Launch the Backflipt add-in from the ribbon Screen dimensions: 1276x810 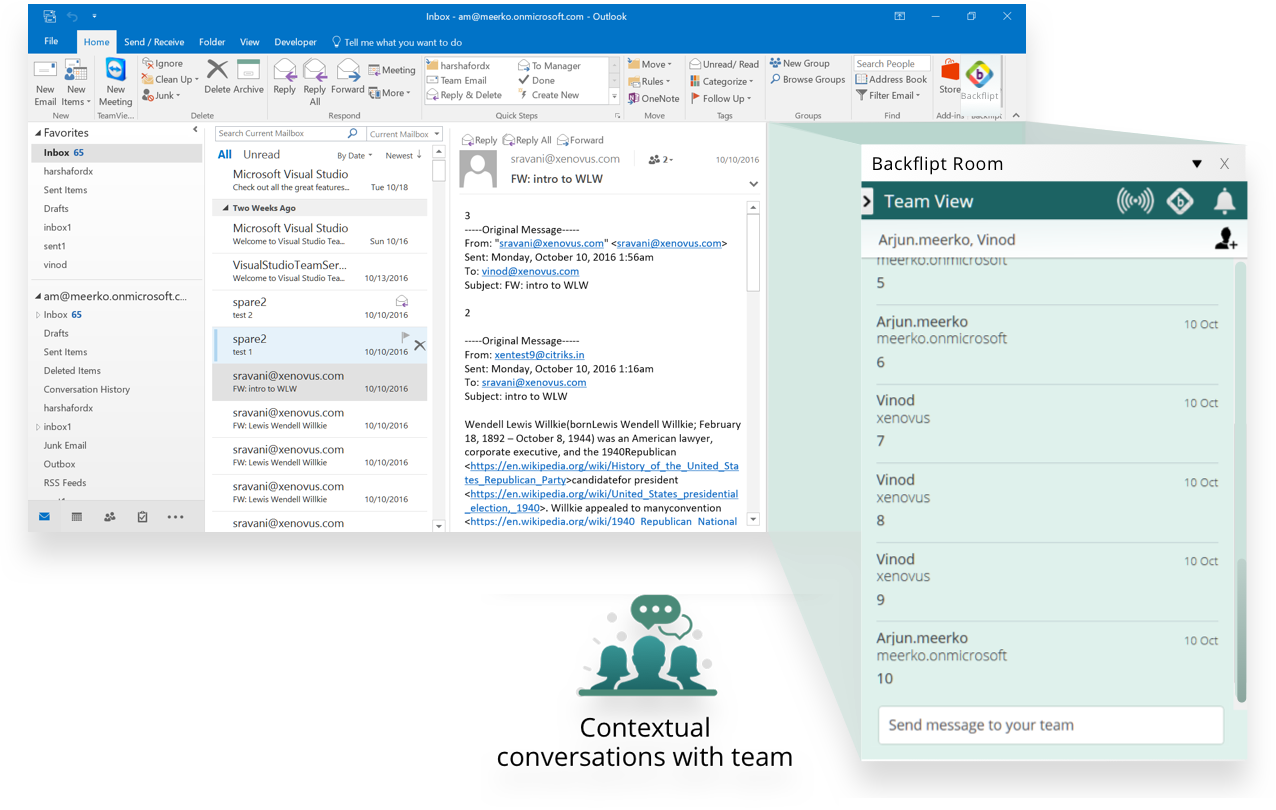coord(980,81)
